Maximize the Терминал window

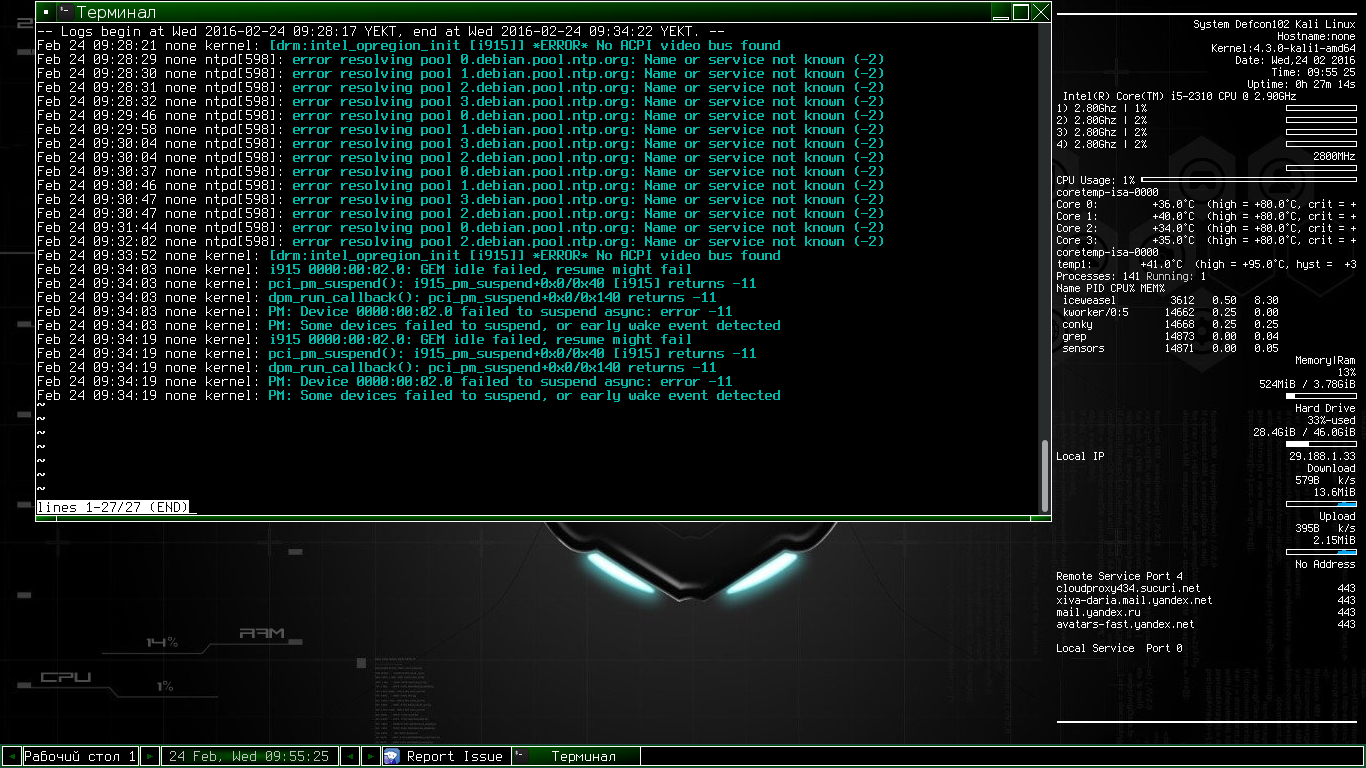(x=1021, y=12)
